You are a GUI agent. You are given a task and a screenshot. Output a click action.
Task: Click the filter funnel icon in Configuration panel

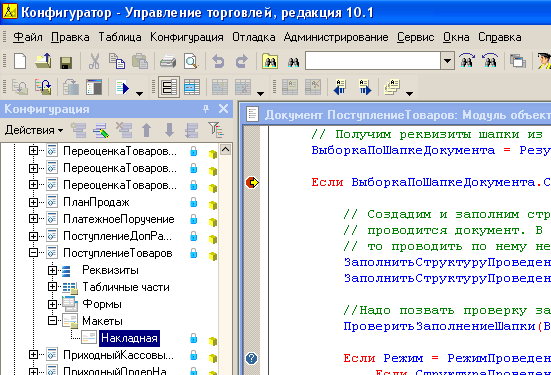pyautogui.click(x=215, y=130)
